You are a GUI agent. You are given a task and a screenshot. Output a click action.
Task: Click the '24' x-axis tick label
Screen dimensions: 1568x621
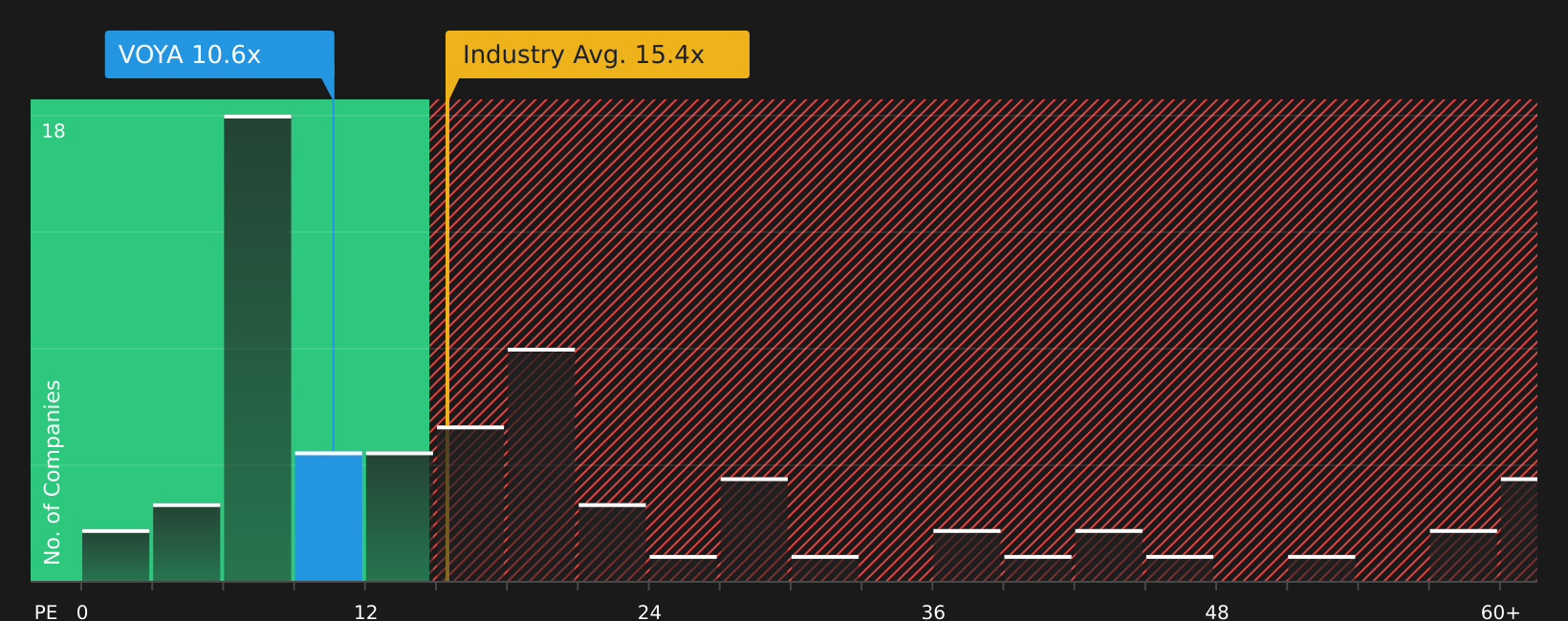[x=649, y=612]
